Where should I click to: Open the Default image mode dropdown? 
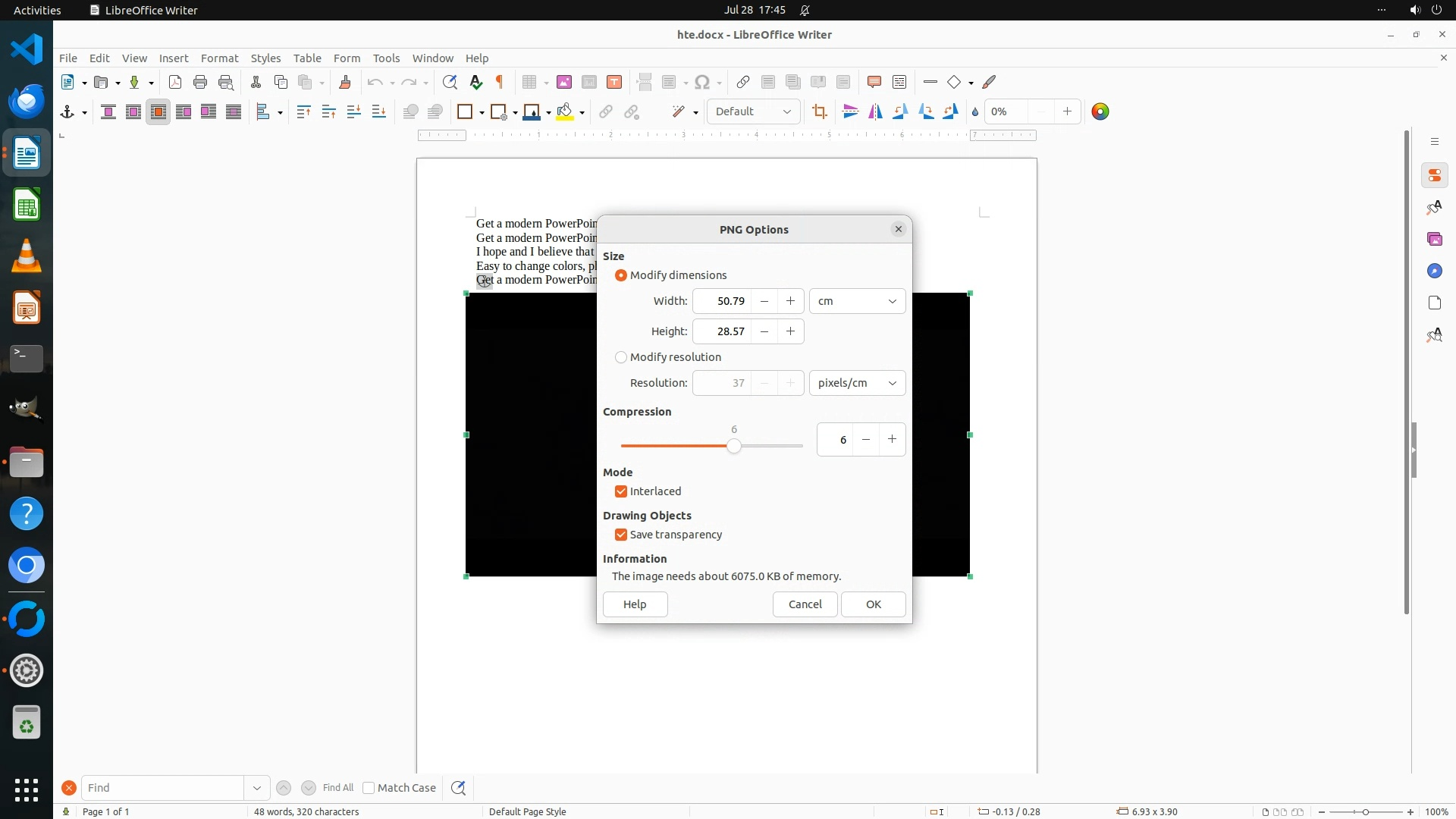(753, 112)
